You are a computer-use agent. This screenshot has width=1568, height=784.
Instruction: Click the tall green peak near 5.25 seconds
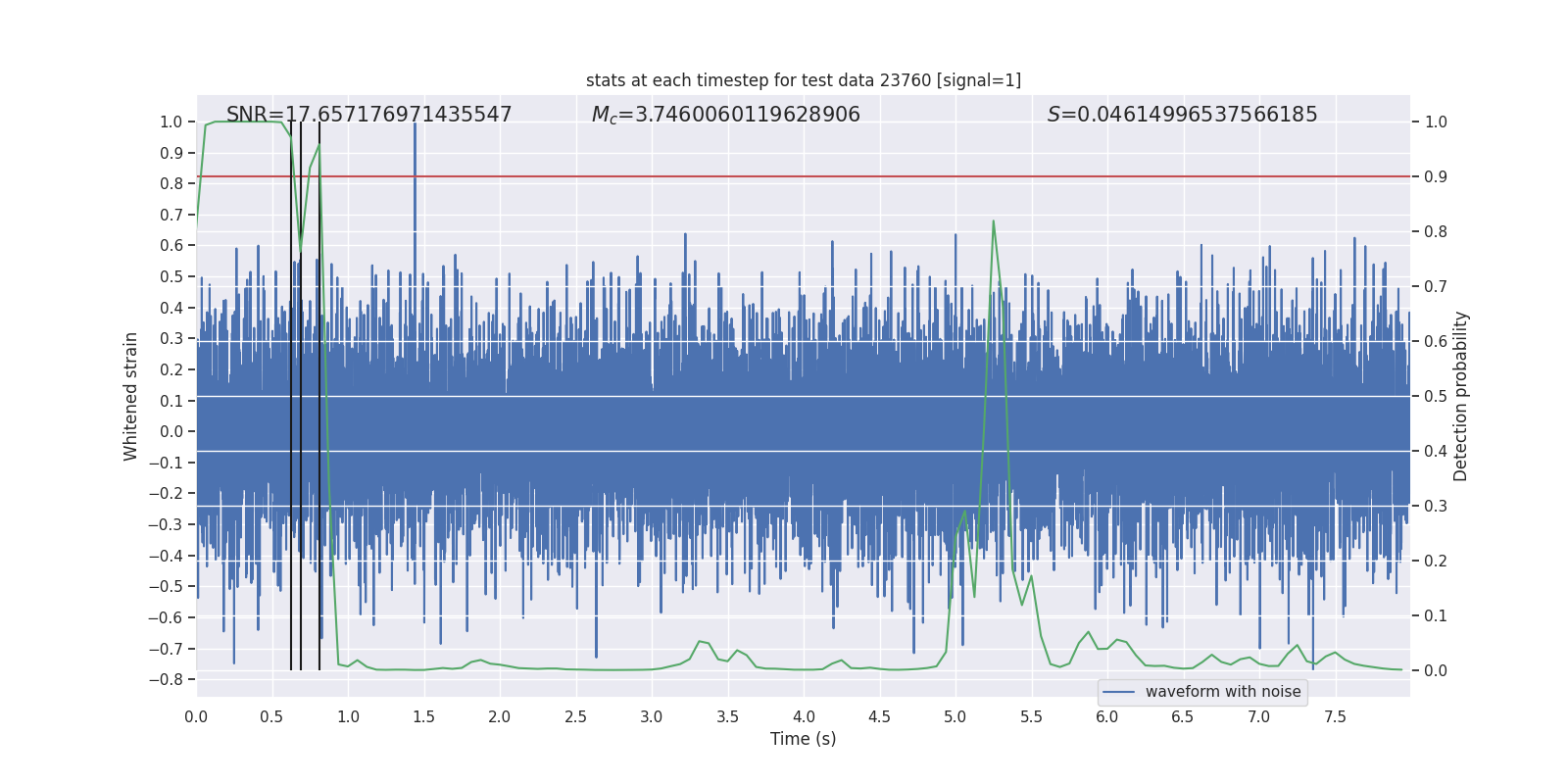[993, 223]
